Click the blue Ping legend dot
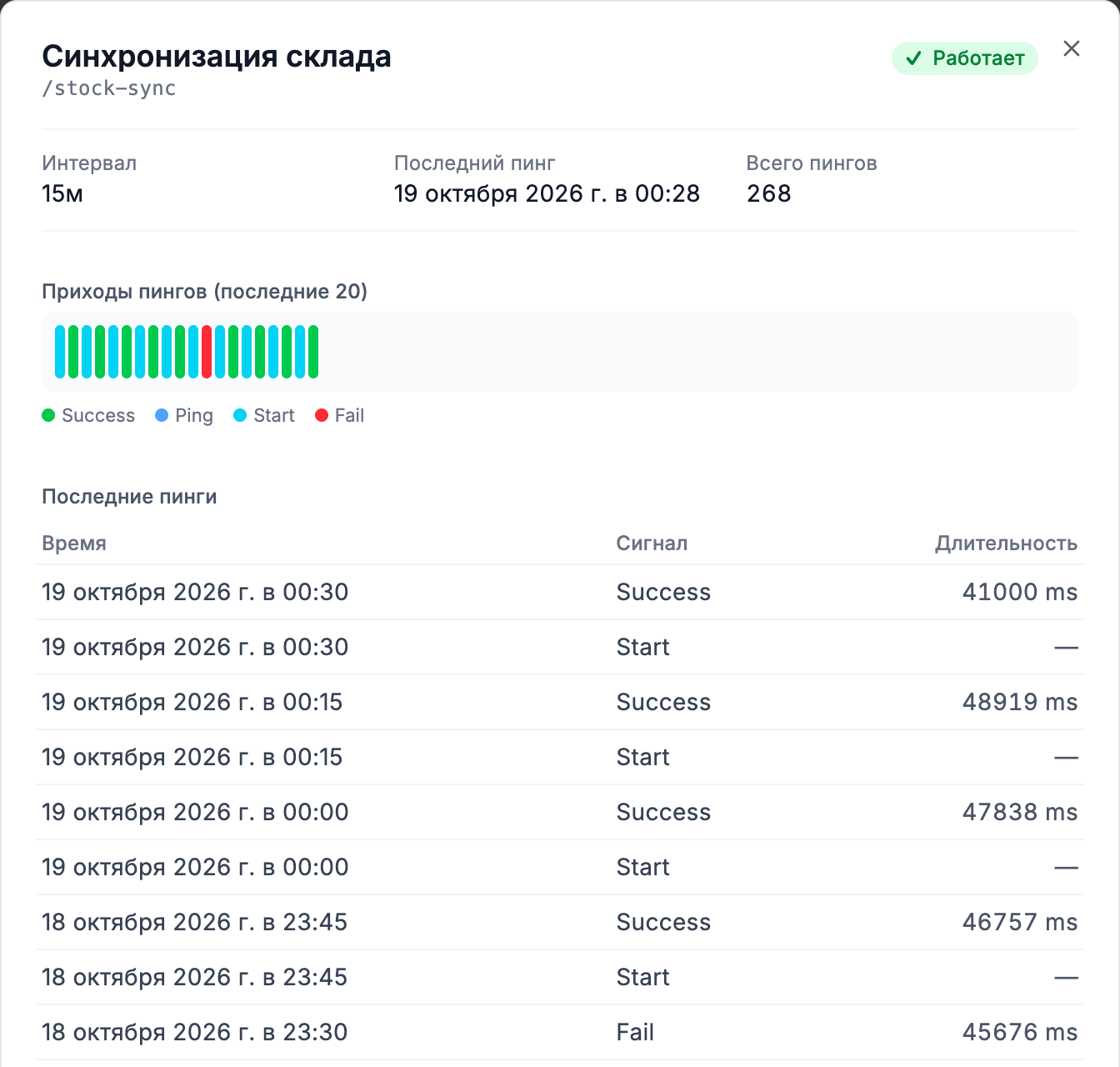Image resolution: width=1120 pixels, height=1067 pixels. tap(162, 415)
